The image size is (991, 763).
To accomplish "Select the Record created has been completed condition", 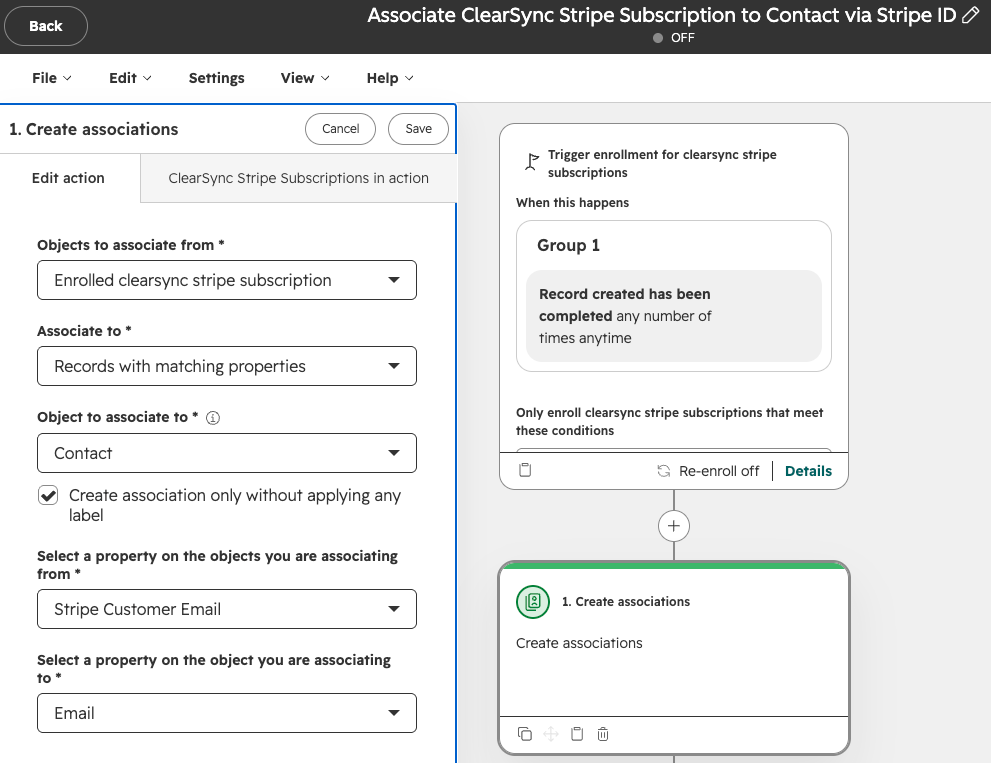I will click(x=674, y=316).
